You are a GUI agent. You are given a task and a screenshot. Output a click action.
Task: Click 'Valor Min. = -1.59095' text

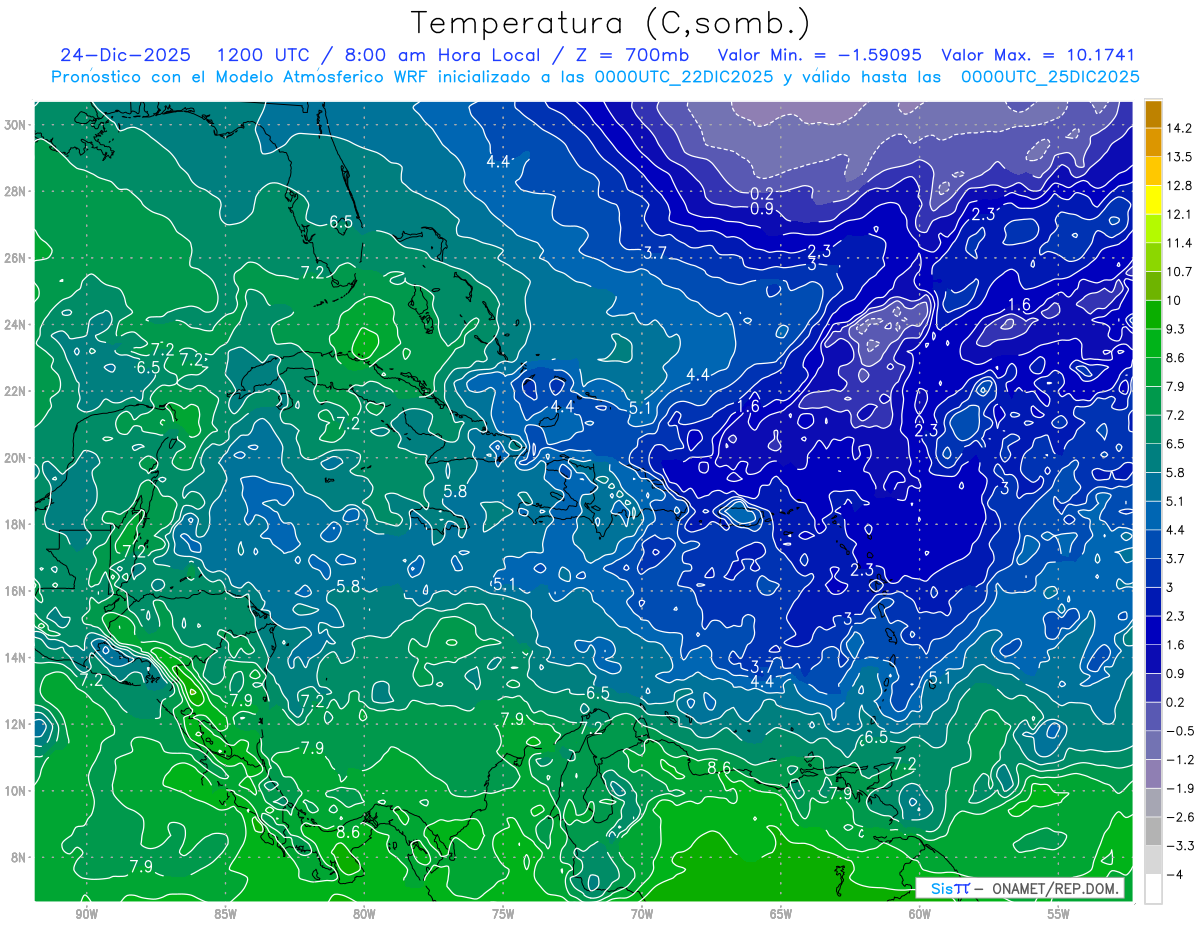820,55
